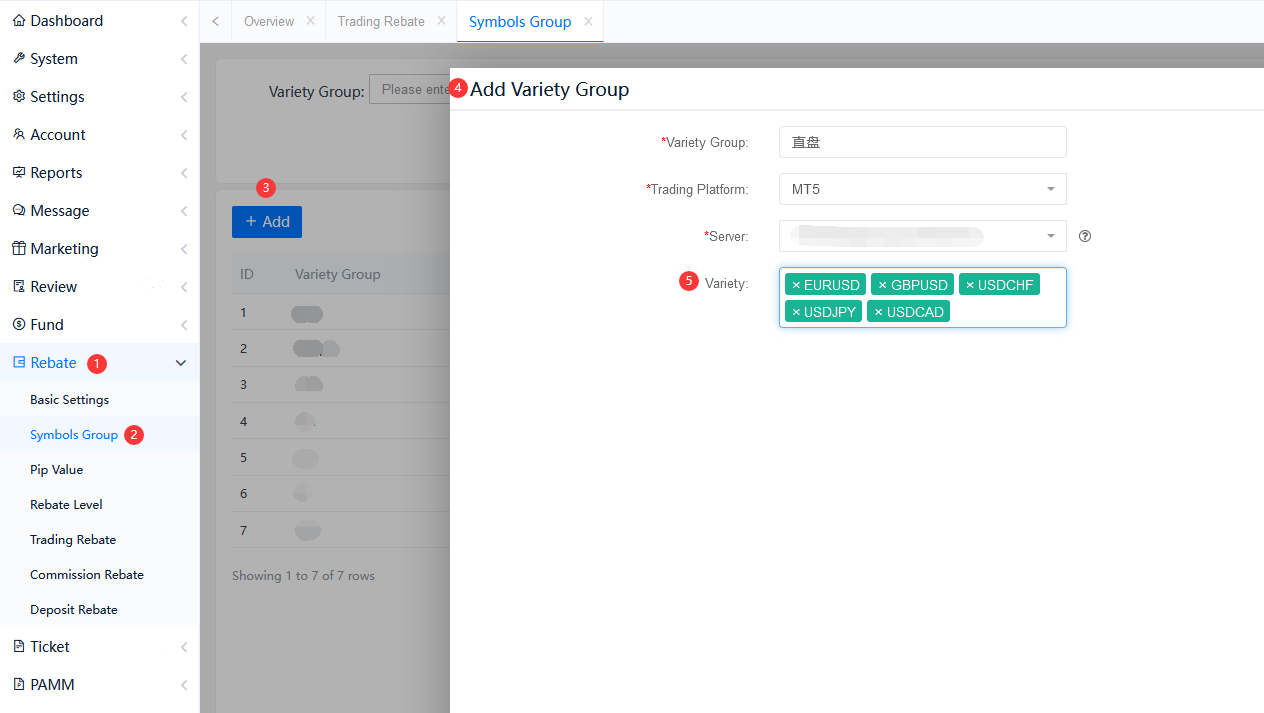Click the Review menu item
The width and height of the screenshot is (1264, 713).
pyautogui.click(x=100, y=286)
